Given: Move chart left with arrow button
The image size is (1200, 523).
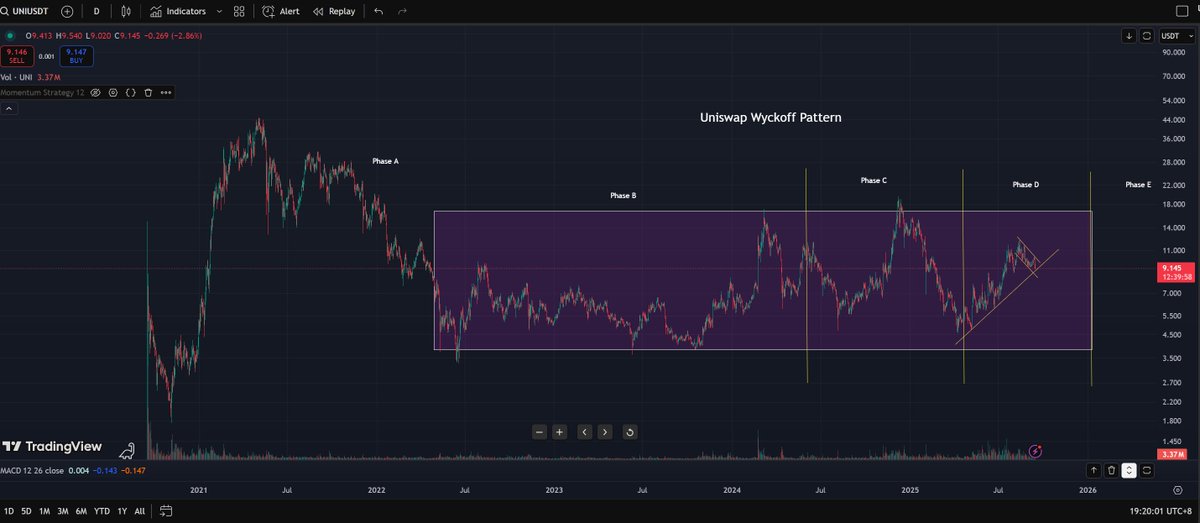Looking at the screenshot, I should click(x=584, y=432).
